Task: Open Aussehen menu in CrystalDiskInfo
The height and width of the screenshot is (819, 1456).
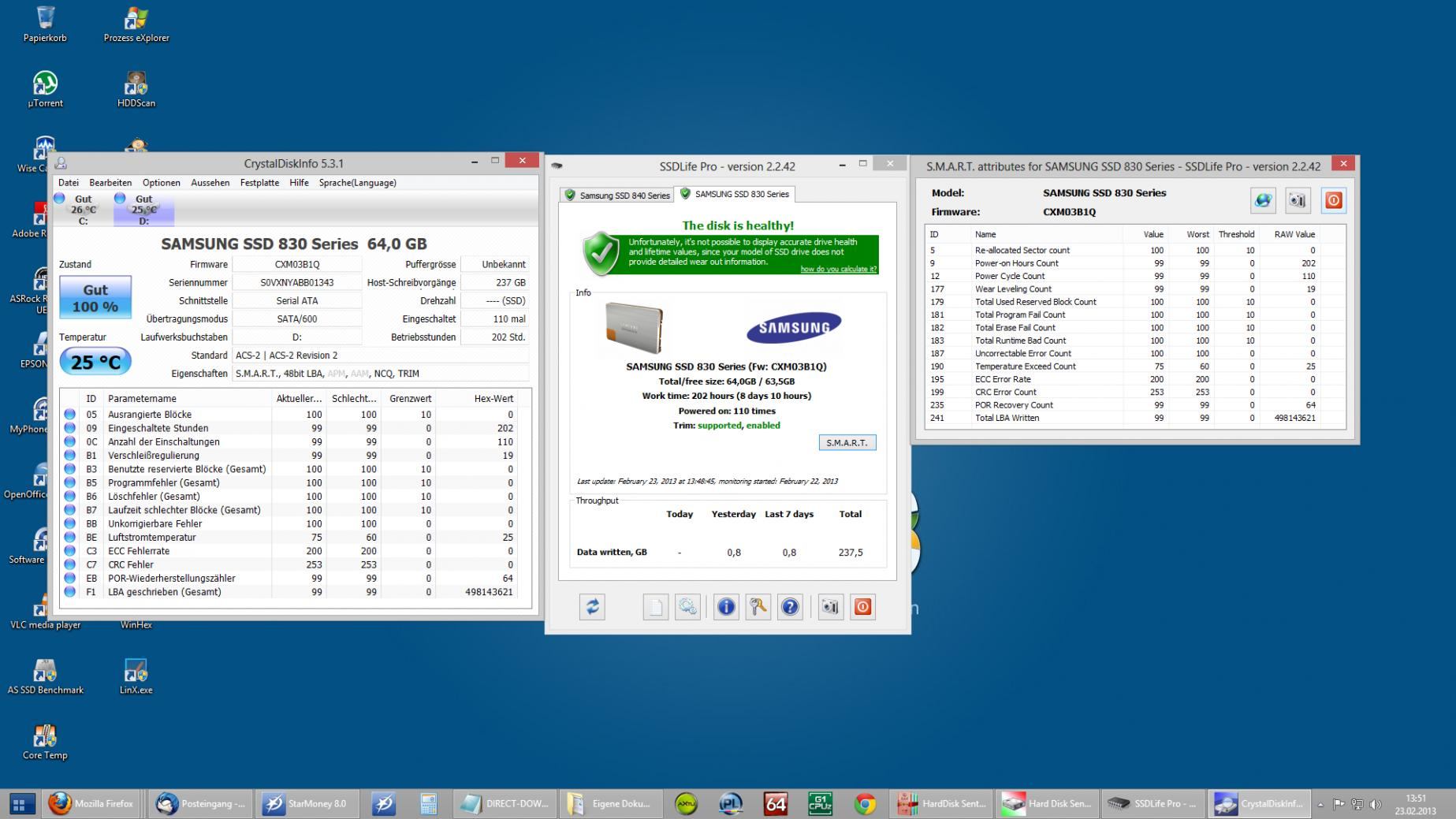Action: point(210,182)
